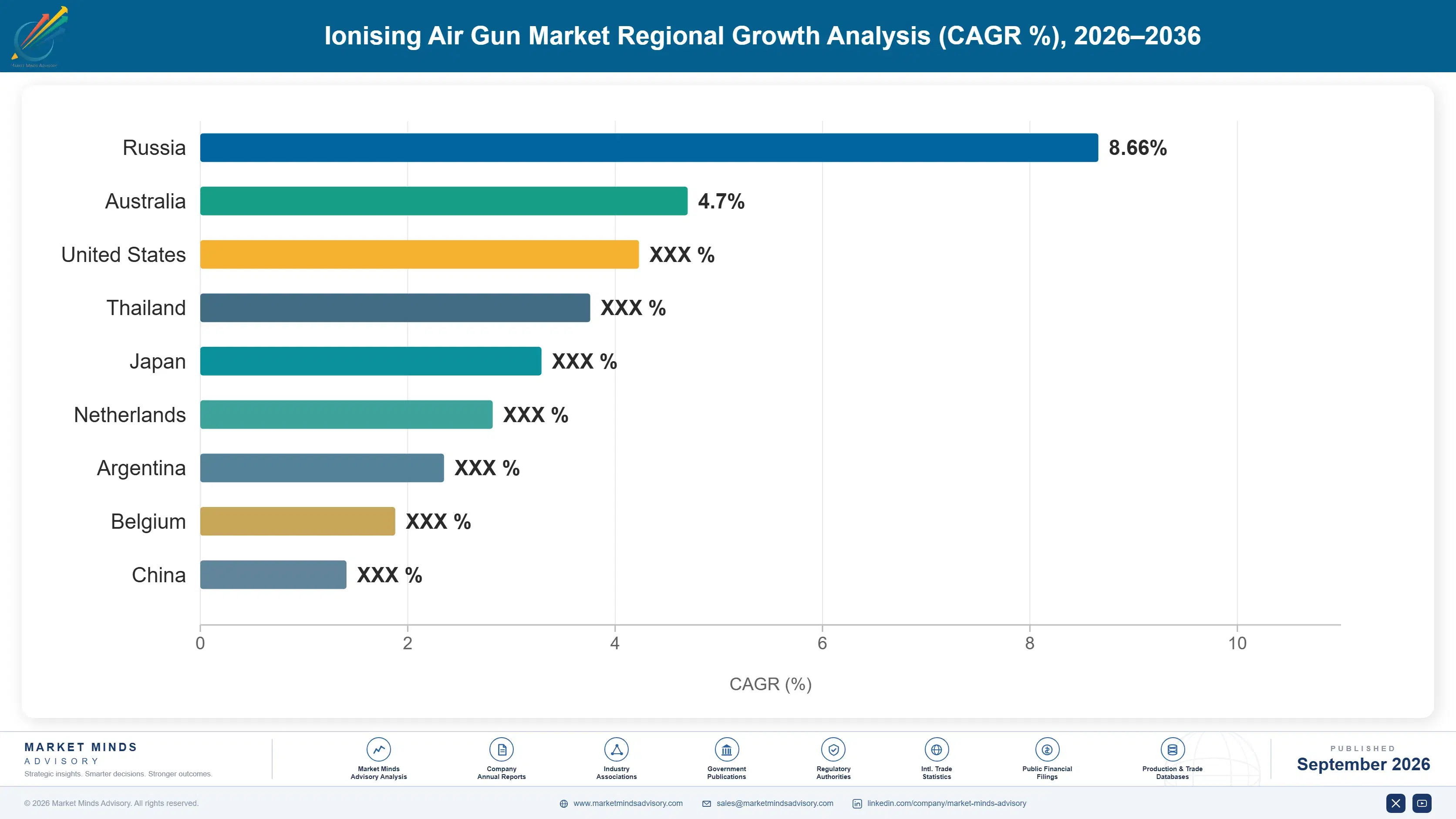
Task: Click the MARKET MINDS ADVISORY footer brand name
Action: (81, 753)
